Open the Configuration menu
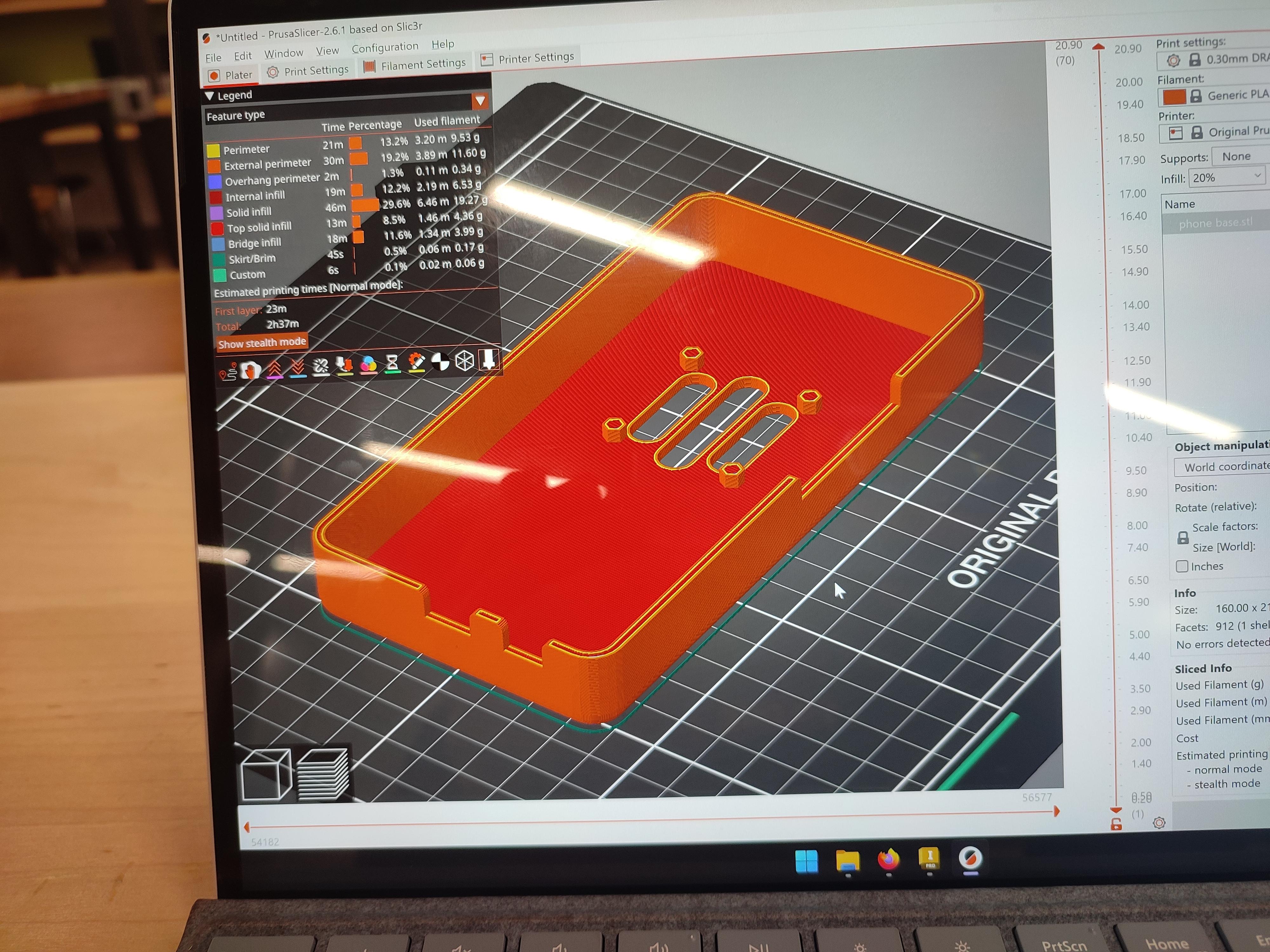 (x=385, y=48)
